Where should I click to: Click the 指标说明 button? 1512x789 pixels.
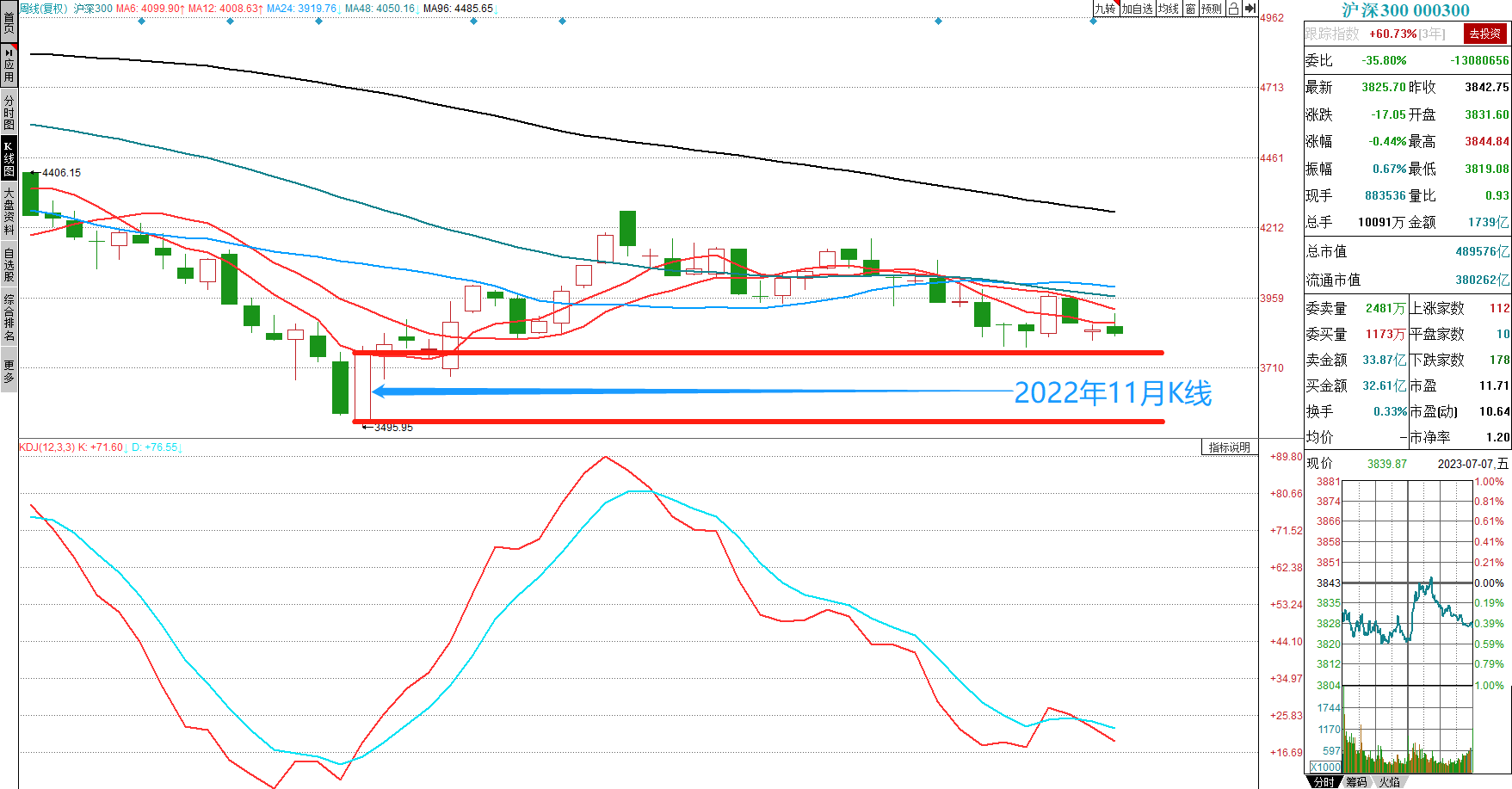1229,447
